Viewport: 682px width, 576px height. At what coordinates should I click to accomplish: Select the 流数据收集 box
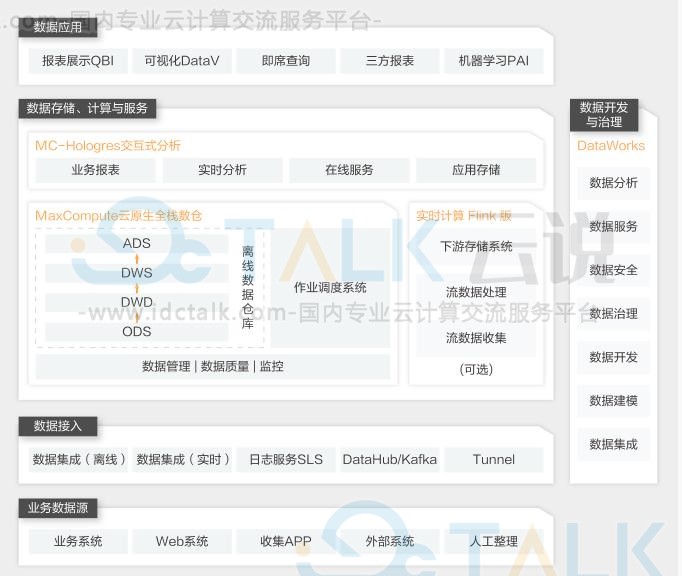pyautogui.click(x=476, y=338)
